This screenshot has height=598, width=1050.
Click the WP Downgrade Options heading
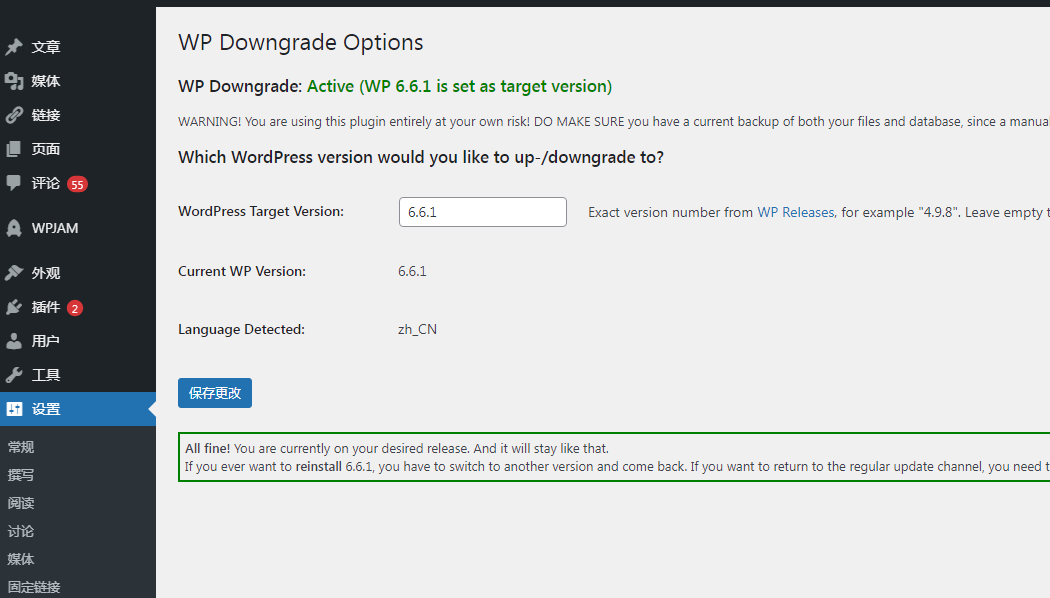click(x=301, y=42)
